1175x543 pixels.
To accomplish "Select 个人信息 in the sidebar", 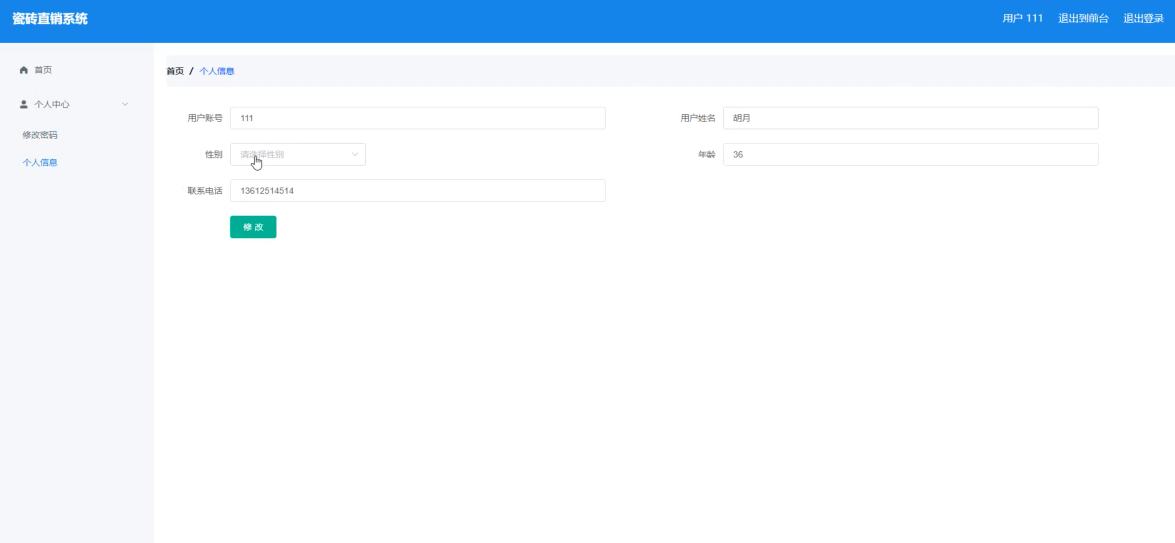I will coord(40,162).
